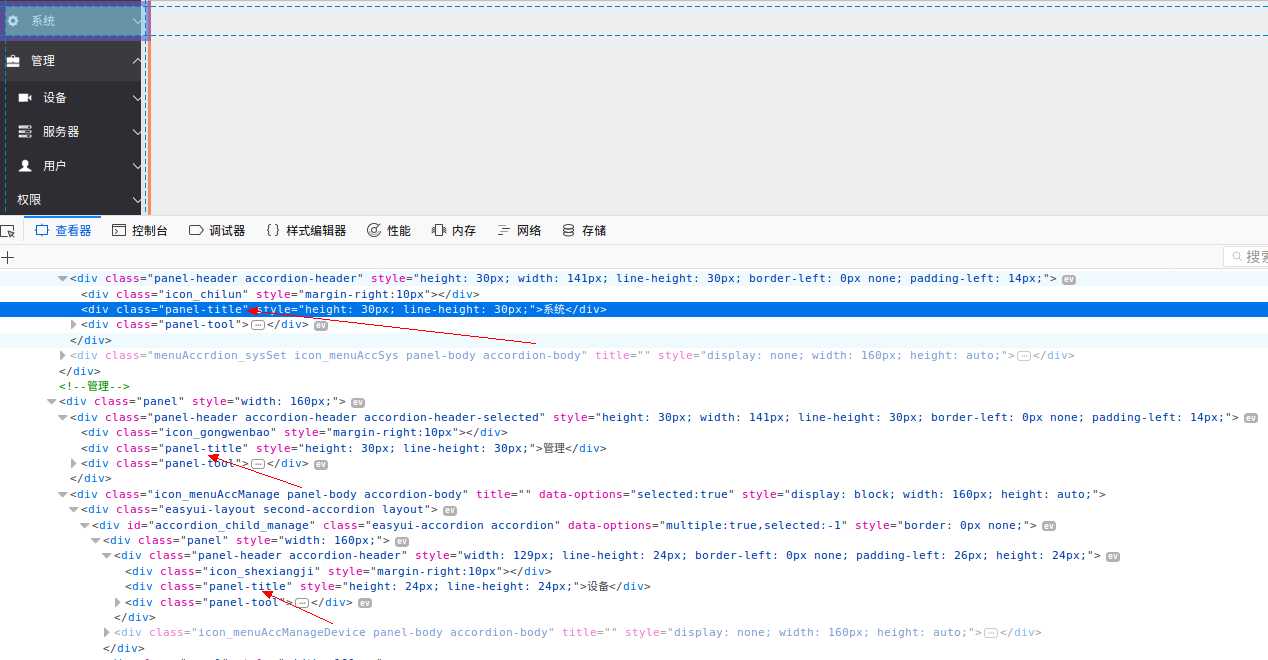Viewport: 1268px width, 660px height.
Task: Switch to the 控制台 console tab
Action: point(140,231)
